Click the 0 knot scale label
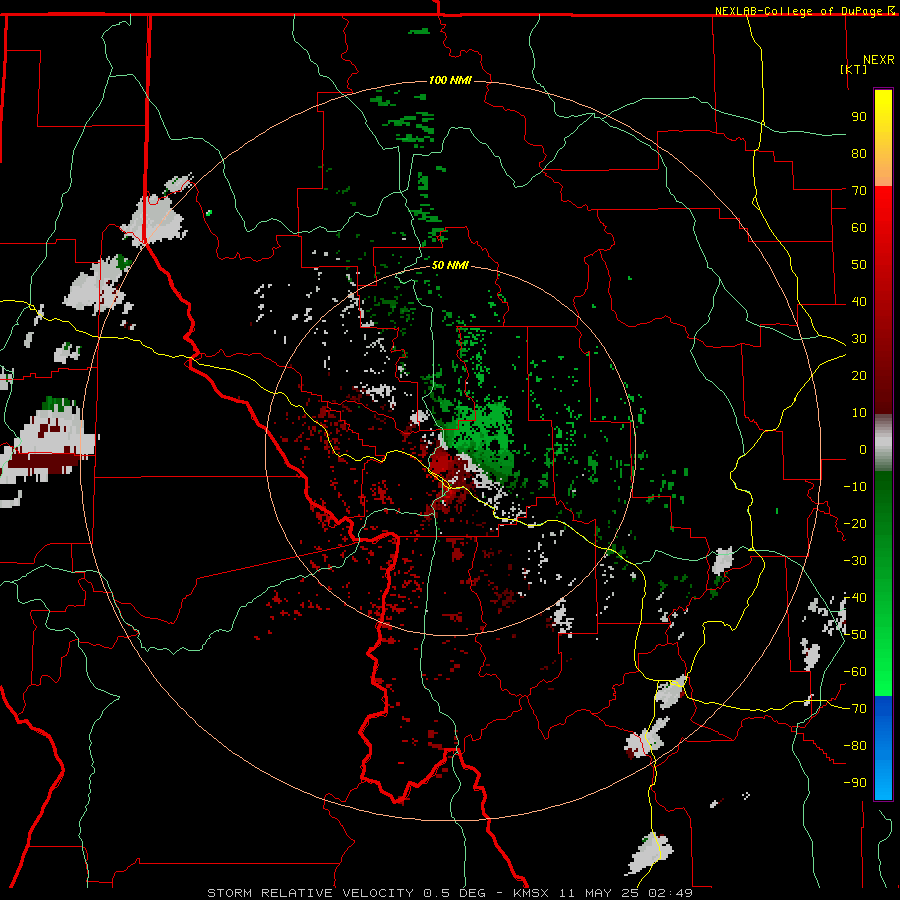Viewport: 900px width, 900px height. coord(862,449)
